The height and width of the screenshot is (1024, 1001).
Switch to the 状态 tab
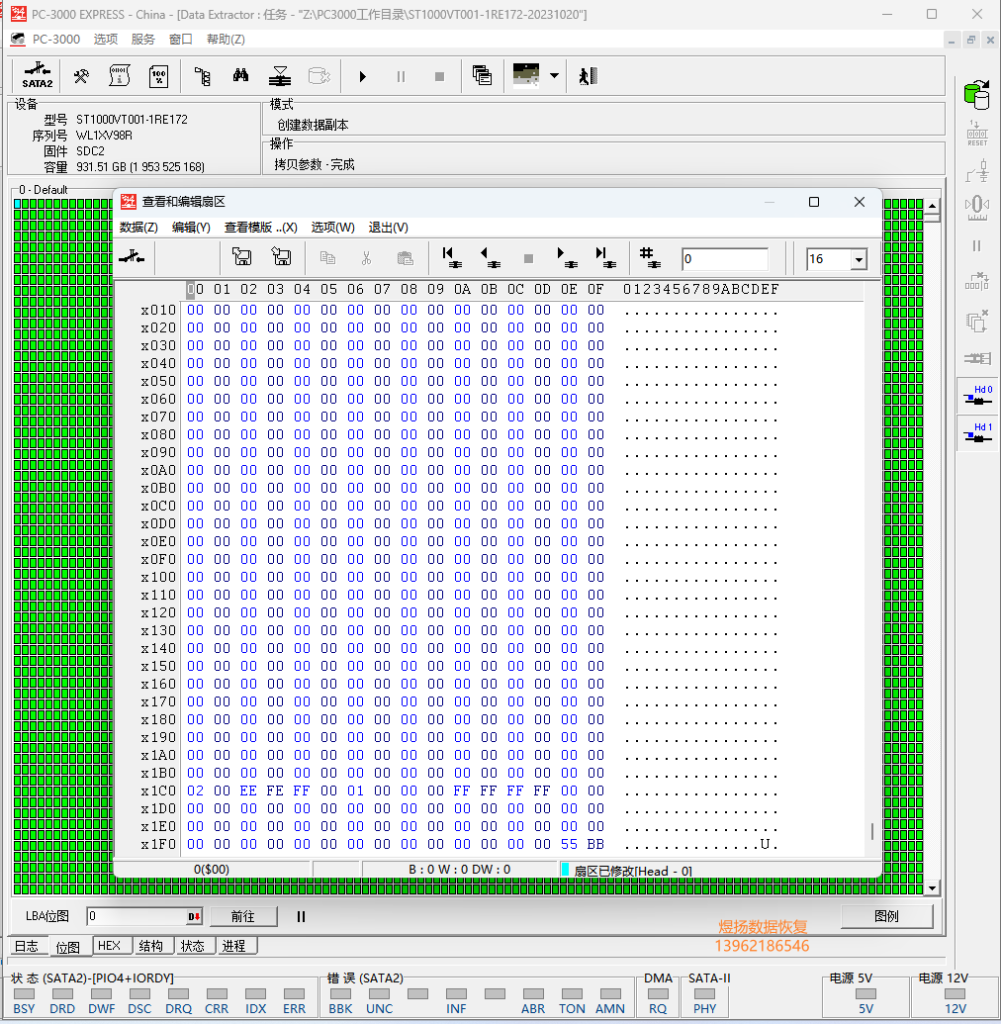point(193,946)
